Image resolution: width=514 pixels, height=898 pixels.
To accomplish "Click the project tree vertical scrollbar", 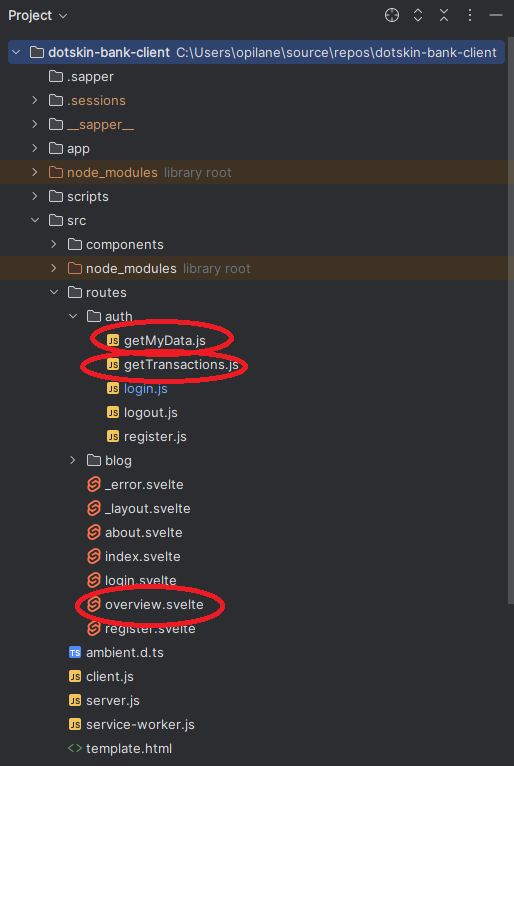I will tap(511, 321).
